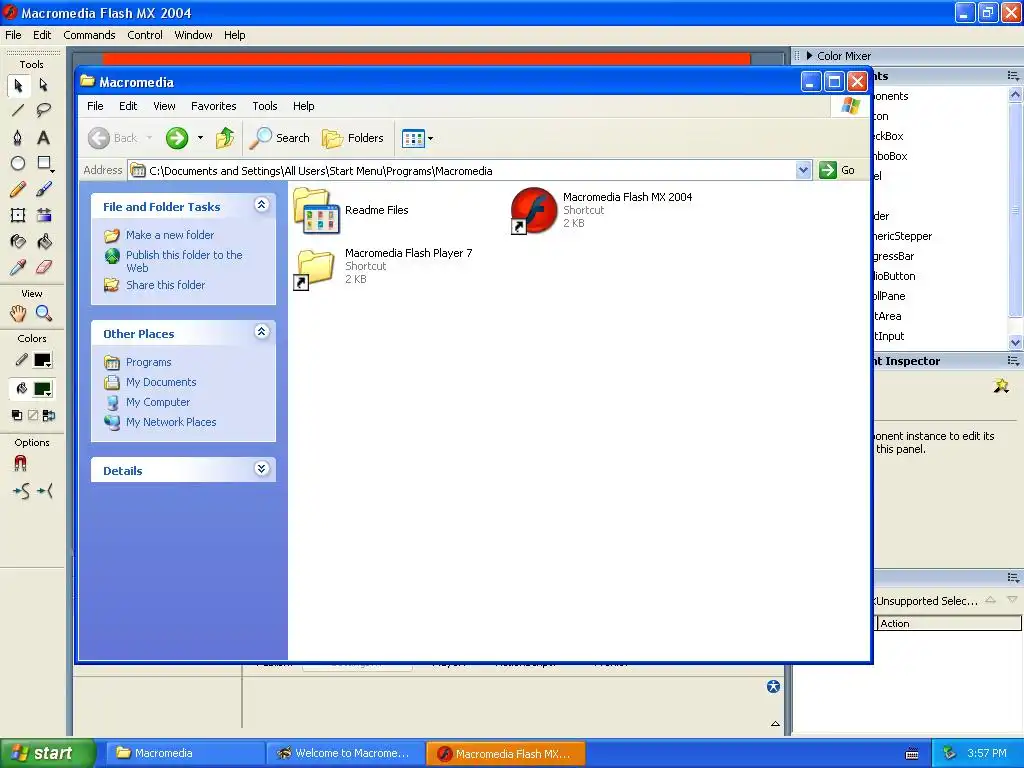Open the stroke color swatch
1024x768 pixels.
coord(43,360)
